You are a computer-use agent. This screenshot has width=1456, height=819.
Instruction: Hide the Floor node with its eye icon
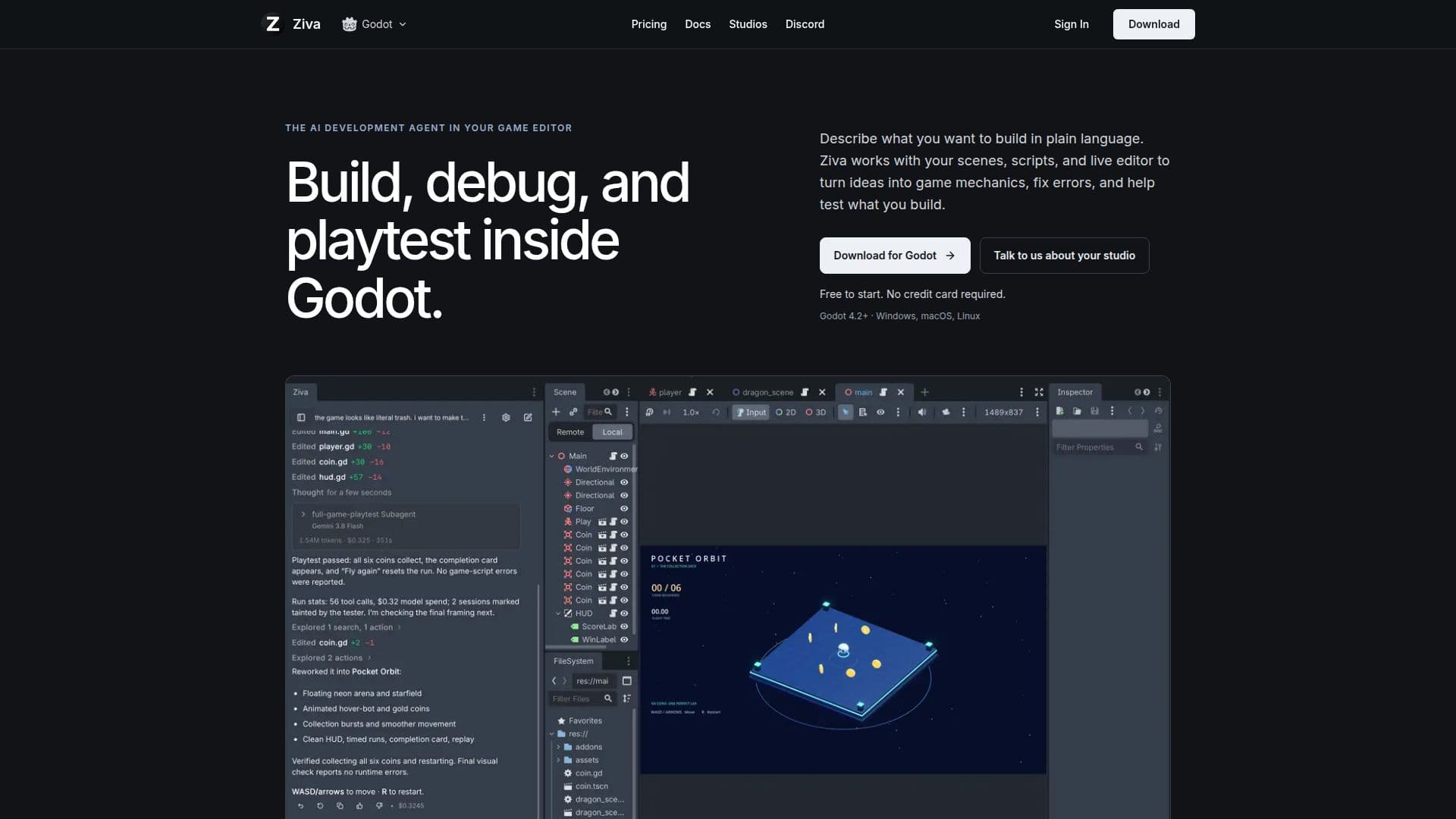click(624, 509)
